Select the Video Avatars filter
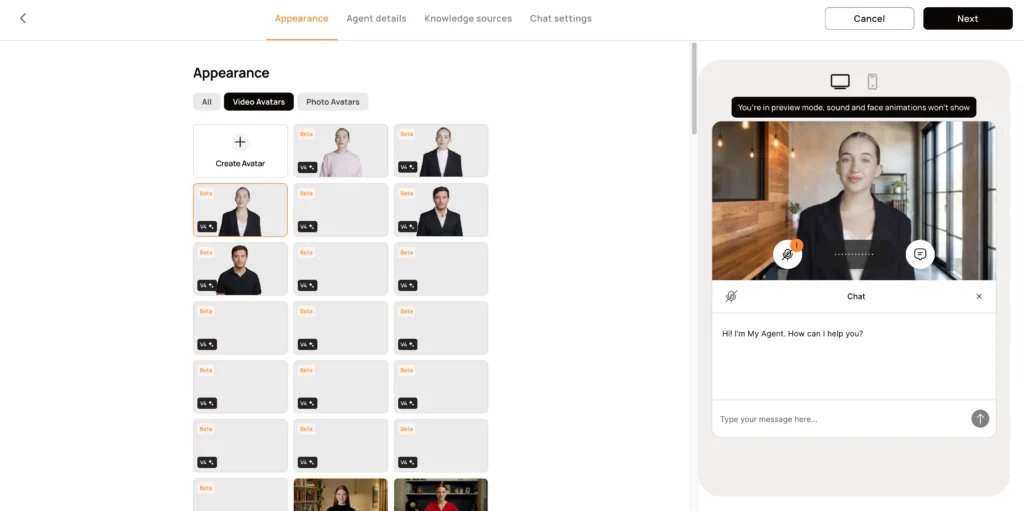Image resolution: width=1024 pixels, height=511 pixels. tap(259, 102)
